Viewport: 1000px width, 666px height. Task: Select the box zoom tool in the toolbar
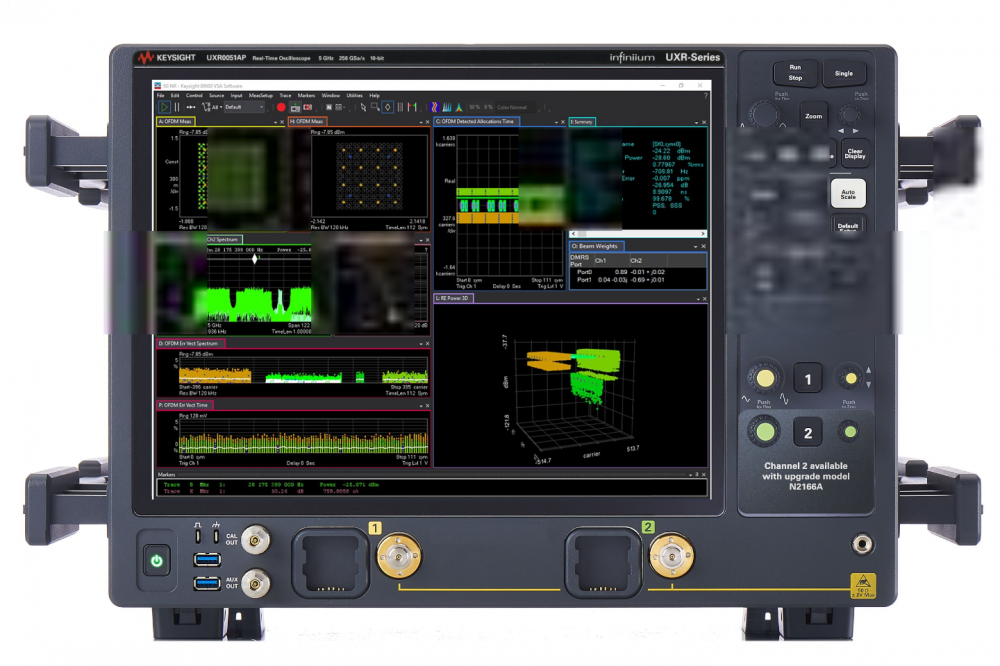[x=375, y=107]
